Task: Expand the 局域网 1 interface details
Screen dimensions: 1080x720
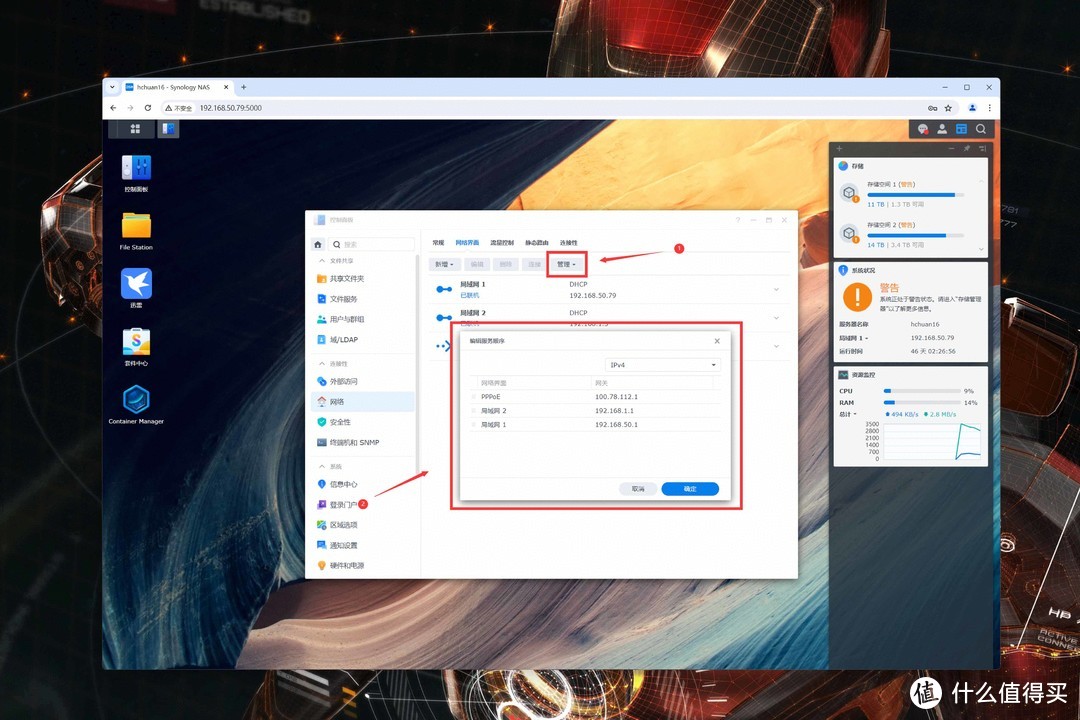Action: 776,290
